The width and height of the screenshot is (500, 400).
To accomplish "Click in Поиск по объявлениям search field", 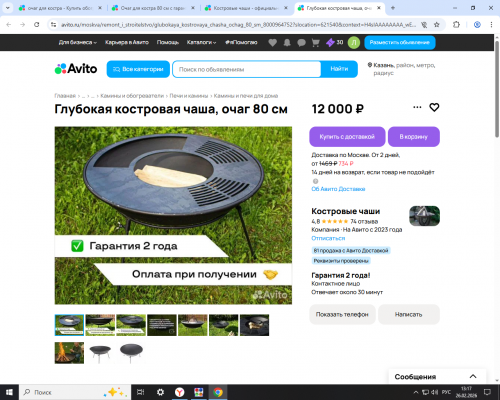I will [x=247, y=69].
